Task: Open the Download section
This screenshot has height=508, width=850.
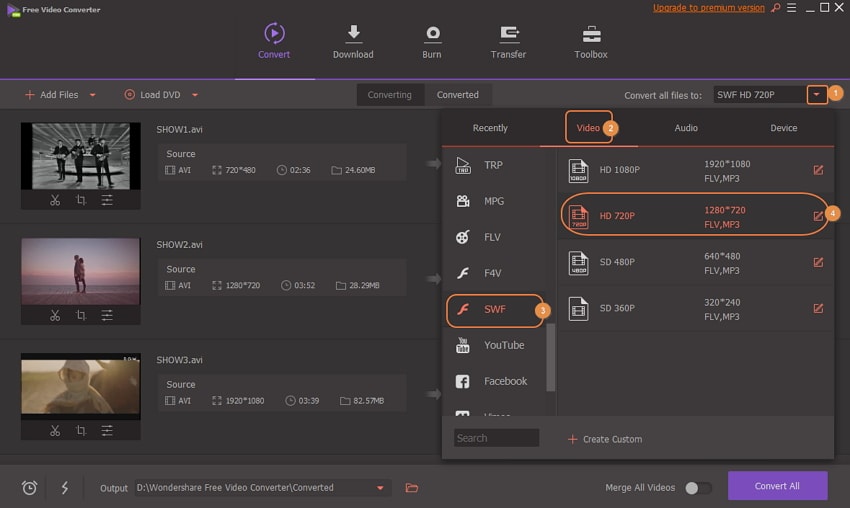Action: [353, 41]
